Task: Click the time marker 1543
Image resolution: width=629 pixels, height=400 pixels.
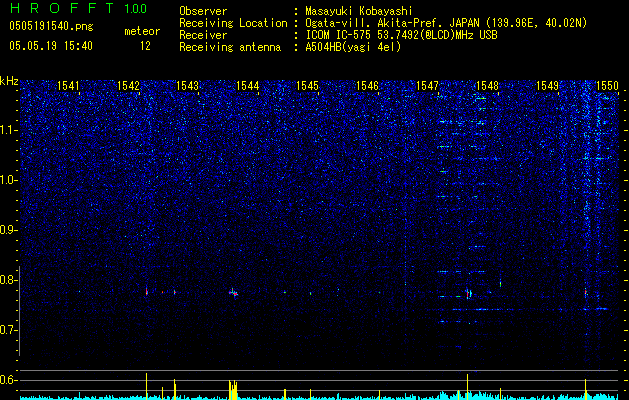Action: point(187,86)
